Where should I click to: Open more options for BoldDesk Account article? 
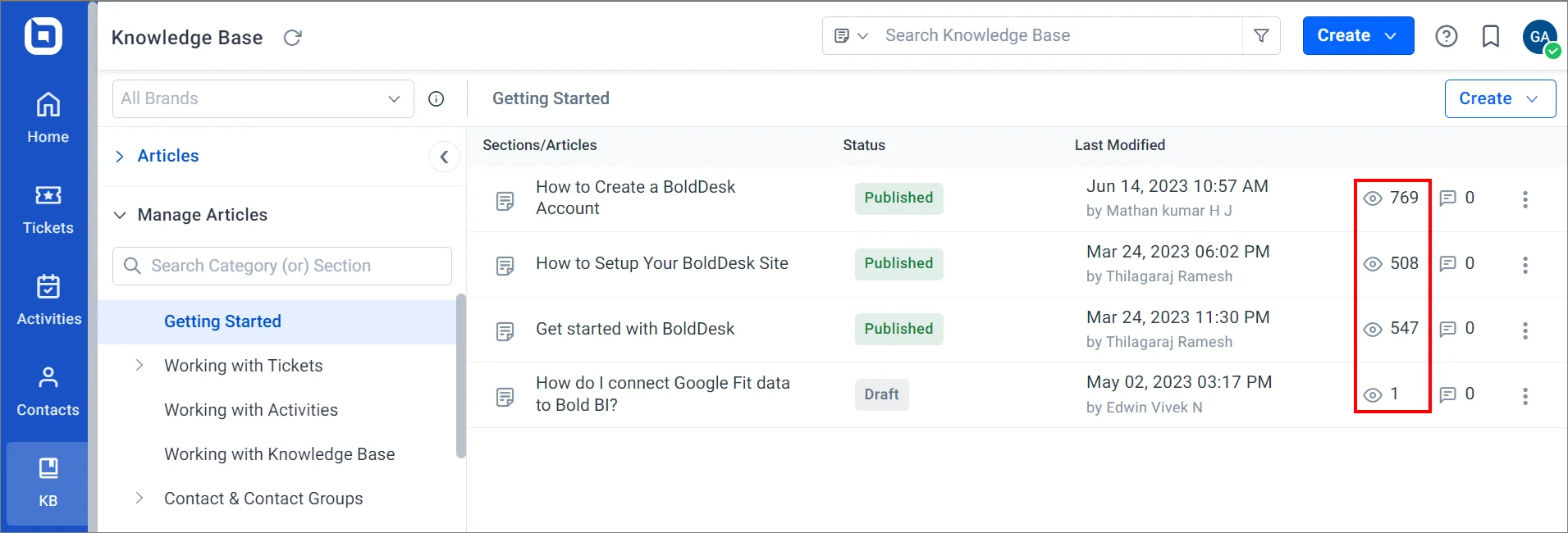tap(1525, 199)
